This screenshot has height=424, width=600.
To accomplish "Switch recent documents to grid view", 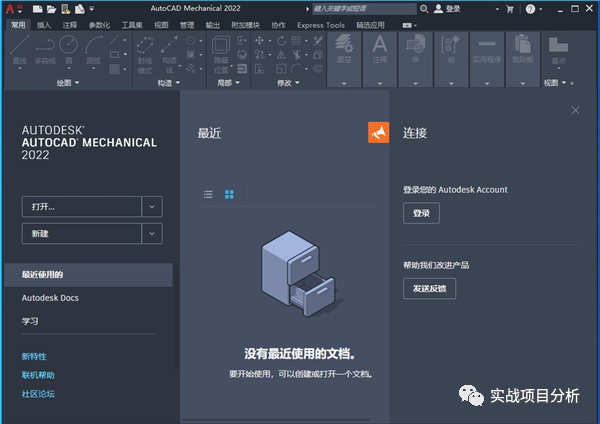I will [x=229, y=194].
